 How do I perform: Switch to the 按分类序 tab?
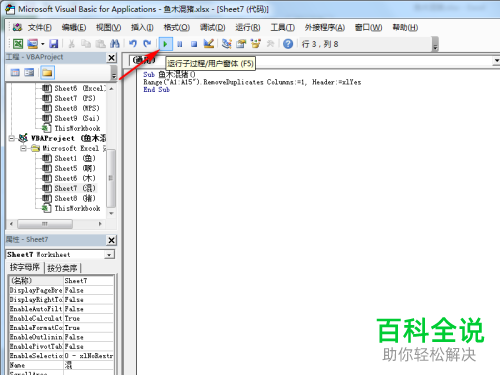pyautogui.click(x=62, y=268)
